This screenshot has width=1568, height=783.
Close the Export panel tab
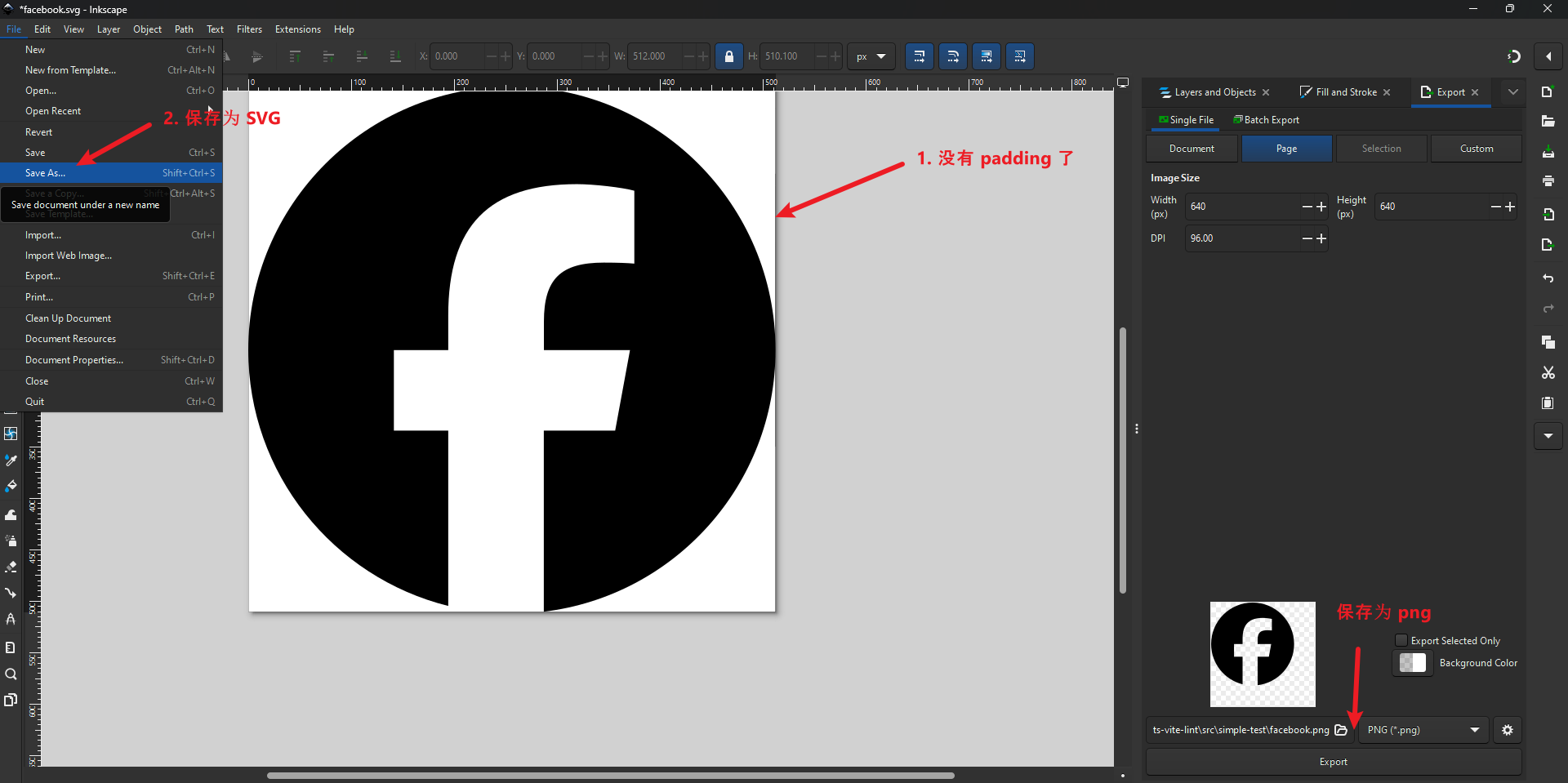(x=1475, y=92)
